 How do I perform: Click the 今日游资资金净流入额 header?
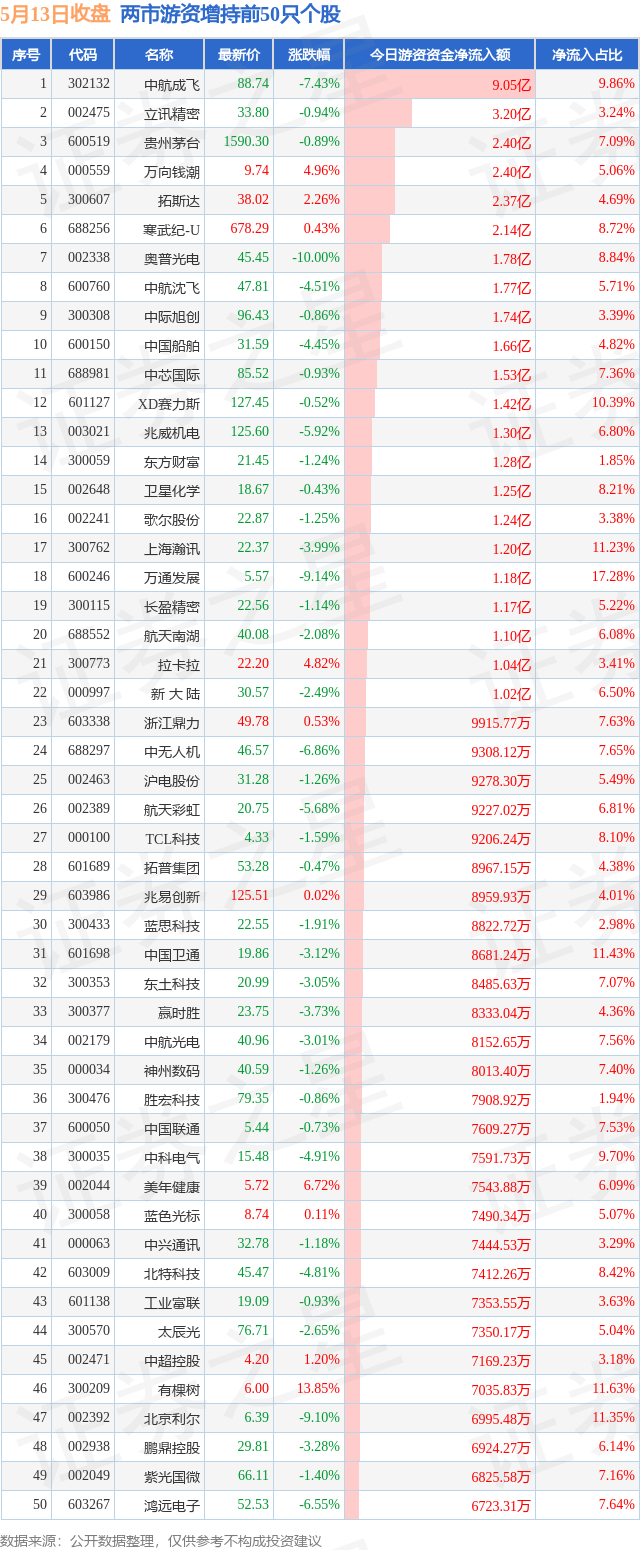pos(440,55)
